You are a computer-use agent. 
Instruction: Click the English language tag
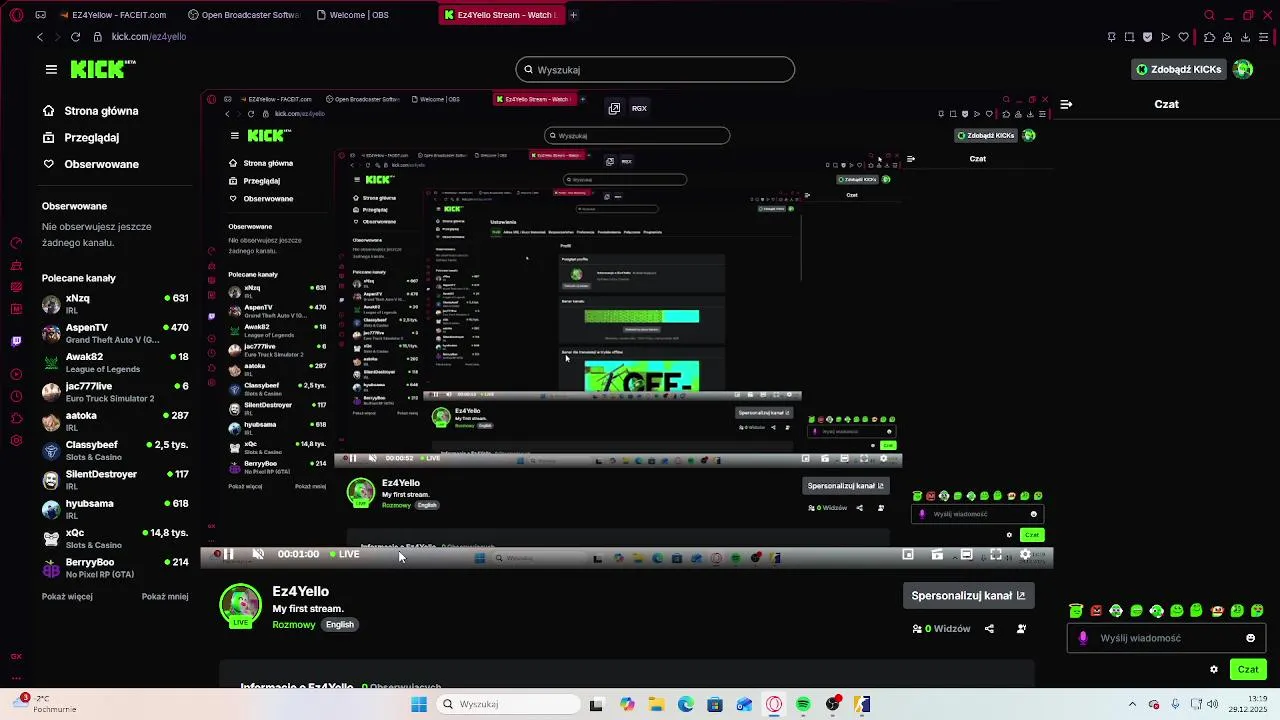[x=340, y=625]
